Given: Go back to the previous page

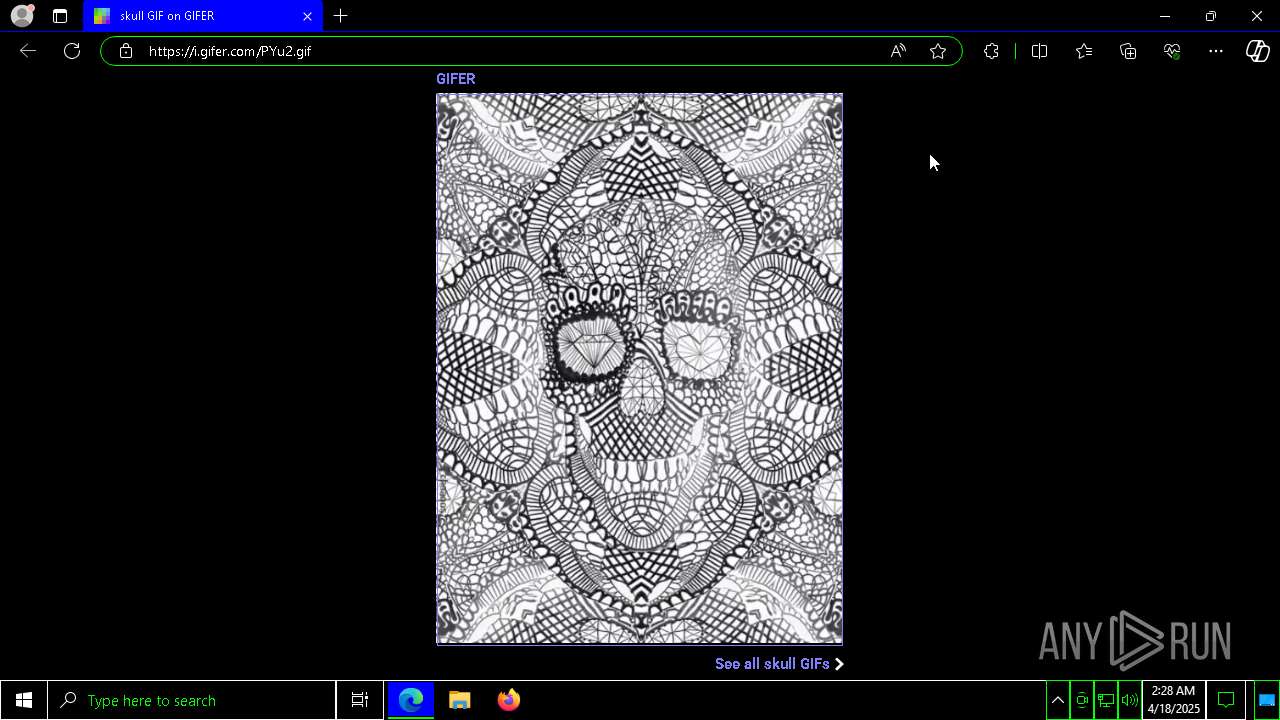Looking at the screenshot, I should pos(28,51).
